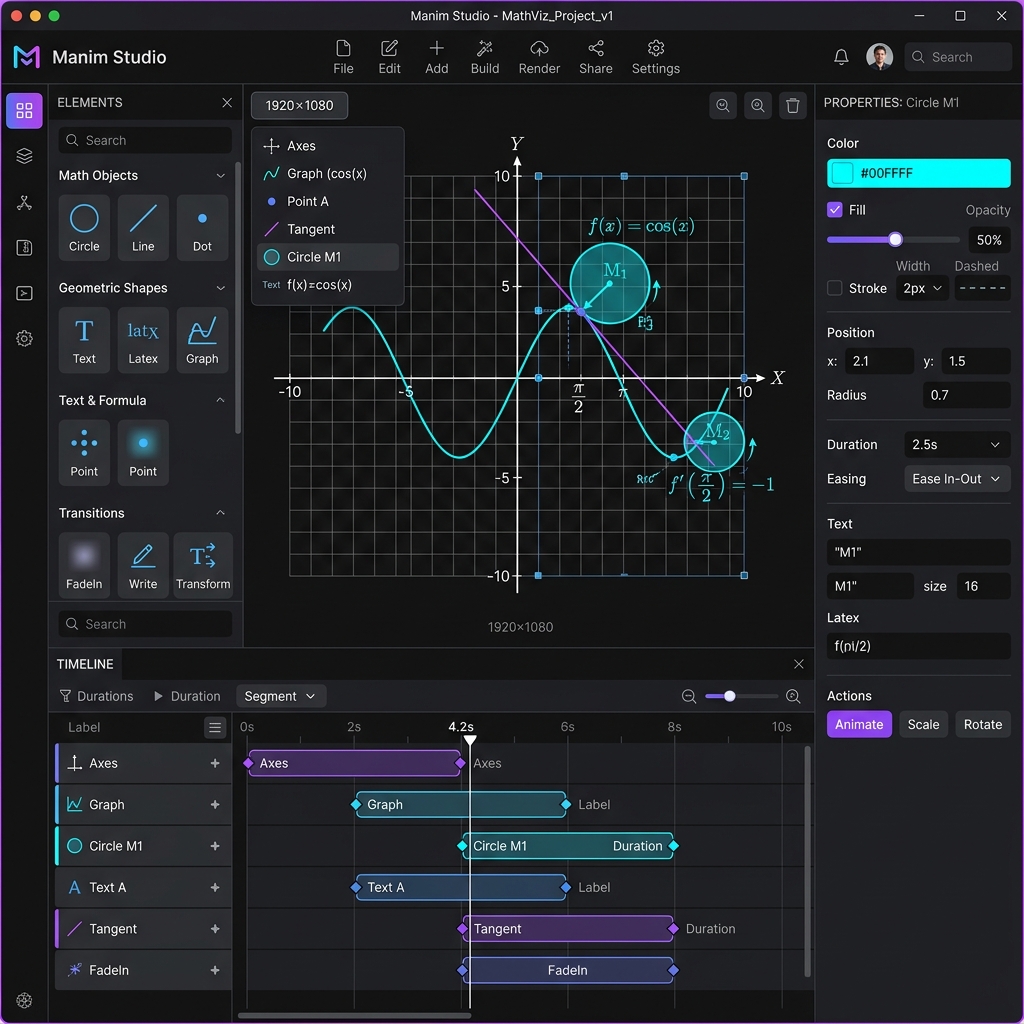Open the timeline label list menu icon
The width and height of the screenshot is (1024, 1024).
click(x=215, y=728)
